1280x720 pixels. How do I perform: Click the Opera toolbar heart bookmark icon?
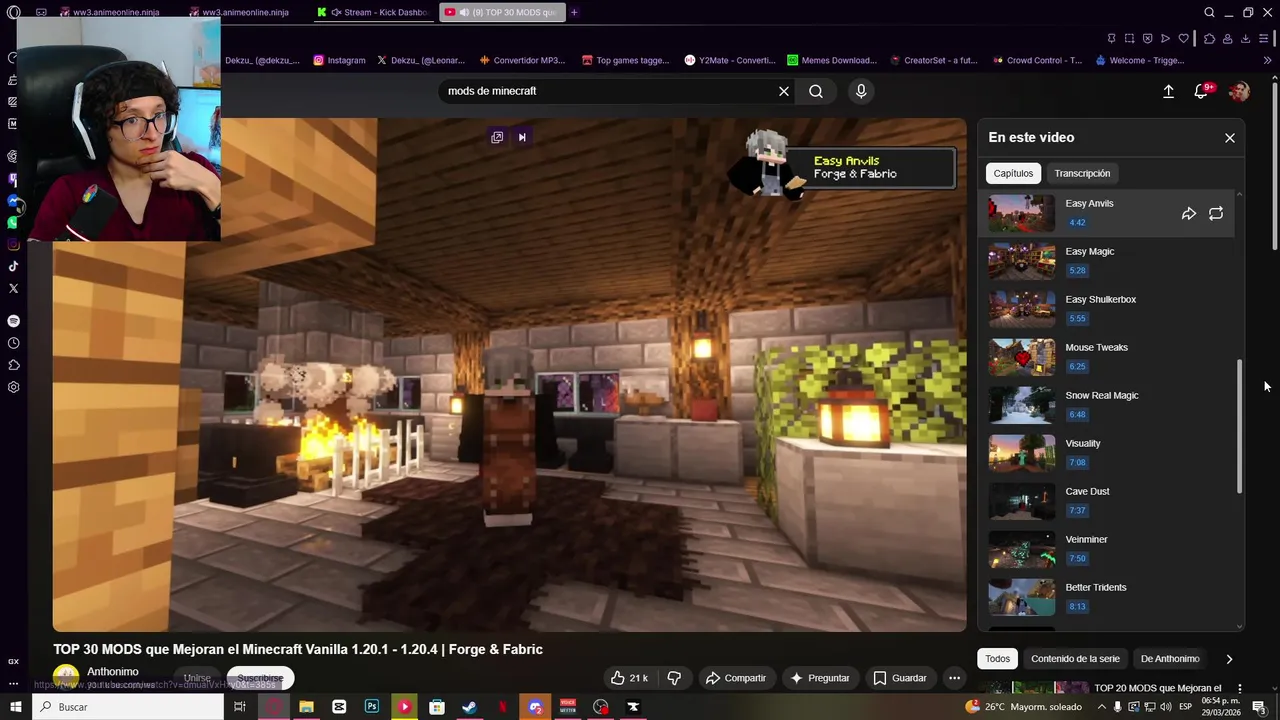click(1183, 38)
